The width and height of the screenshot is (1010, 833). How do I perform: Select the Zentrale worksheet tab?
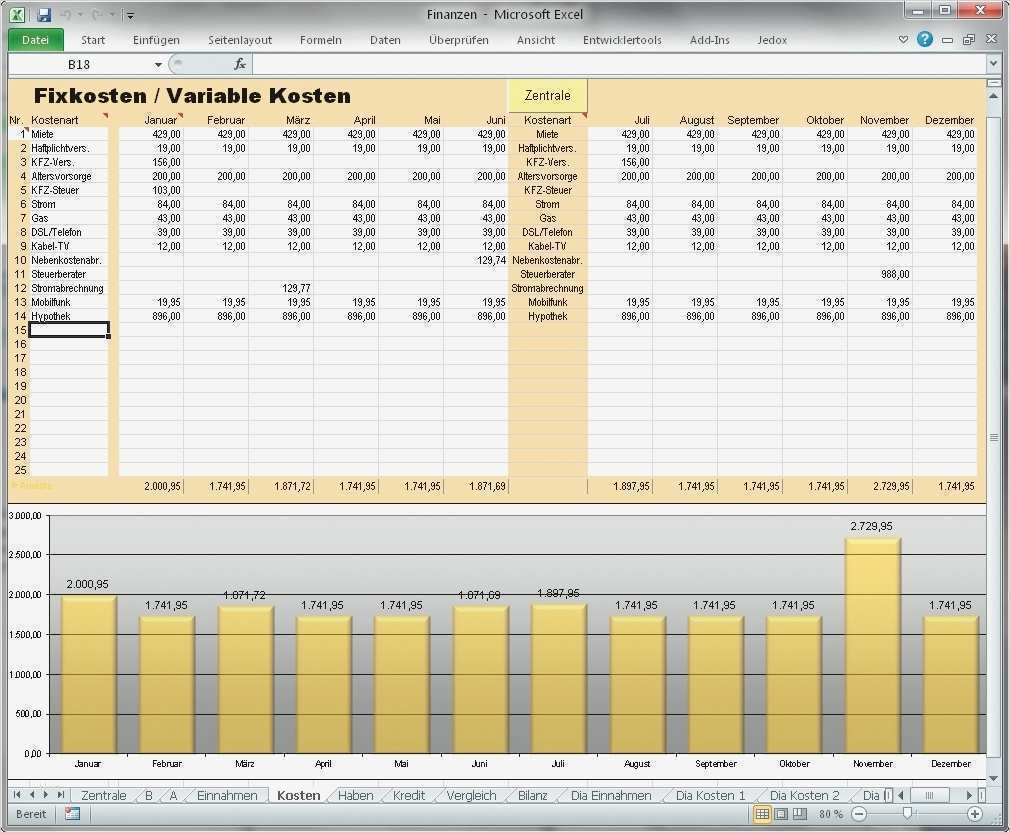tap(103, 795)
